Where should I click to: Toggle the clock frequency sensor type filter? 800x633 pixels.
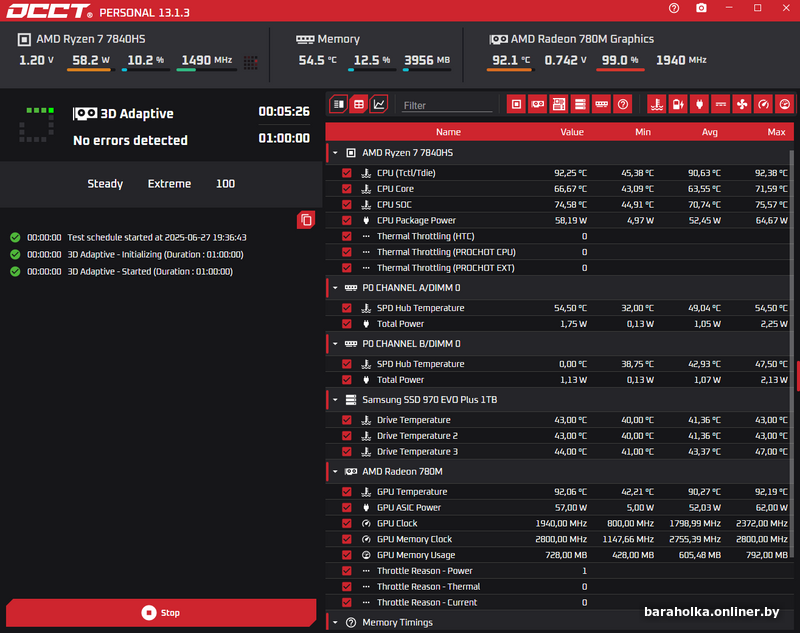click(x=763, y=104)
